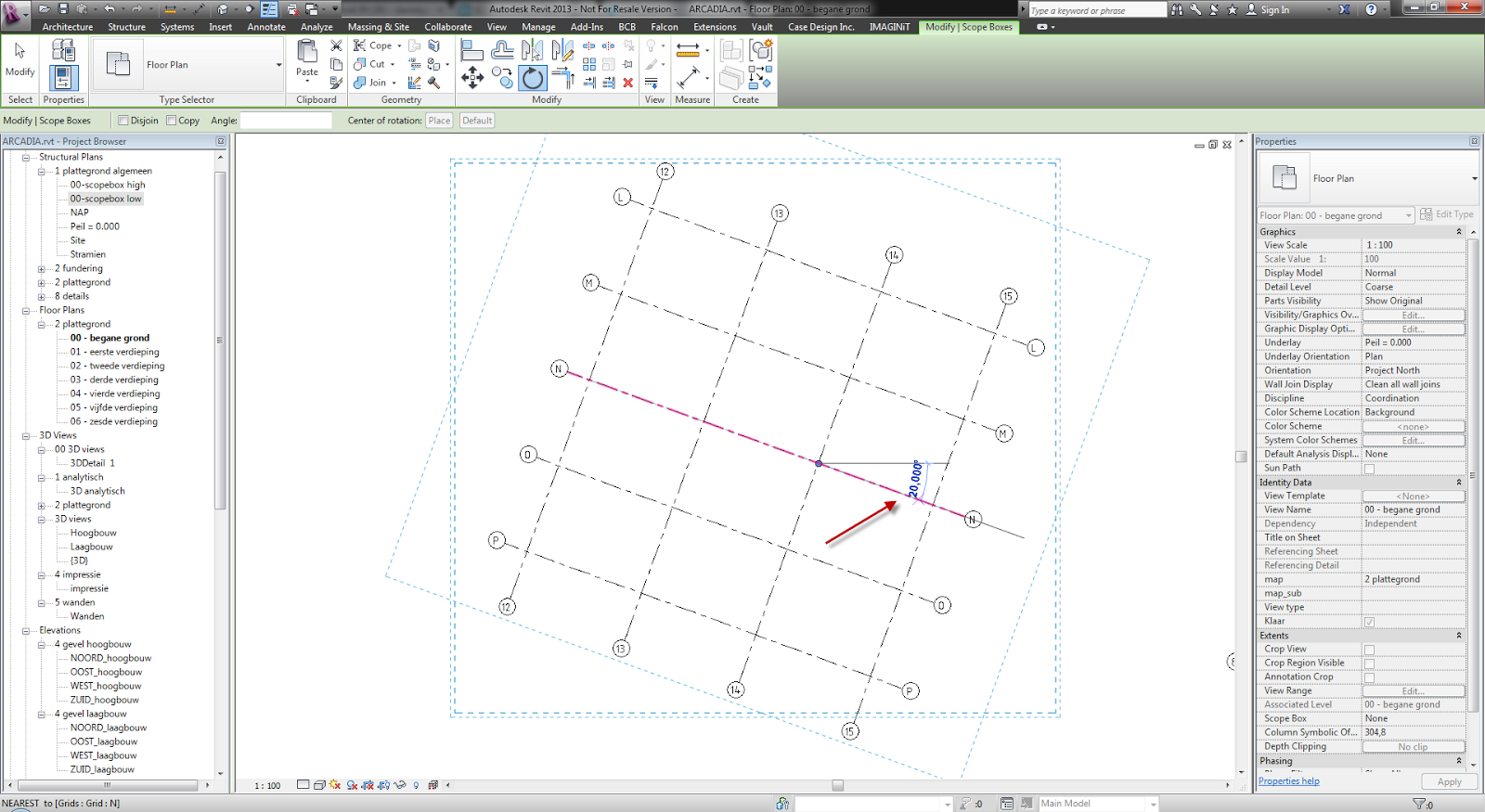Select the Array tool icon
This screenshot has height=812, width=1485.
click(589, 64)
